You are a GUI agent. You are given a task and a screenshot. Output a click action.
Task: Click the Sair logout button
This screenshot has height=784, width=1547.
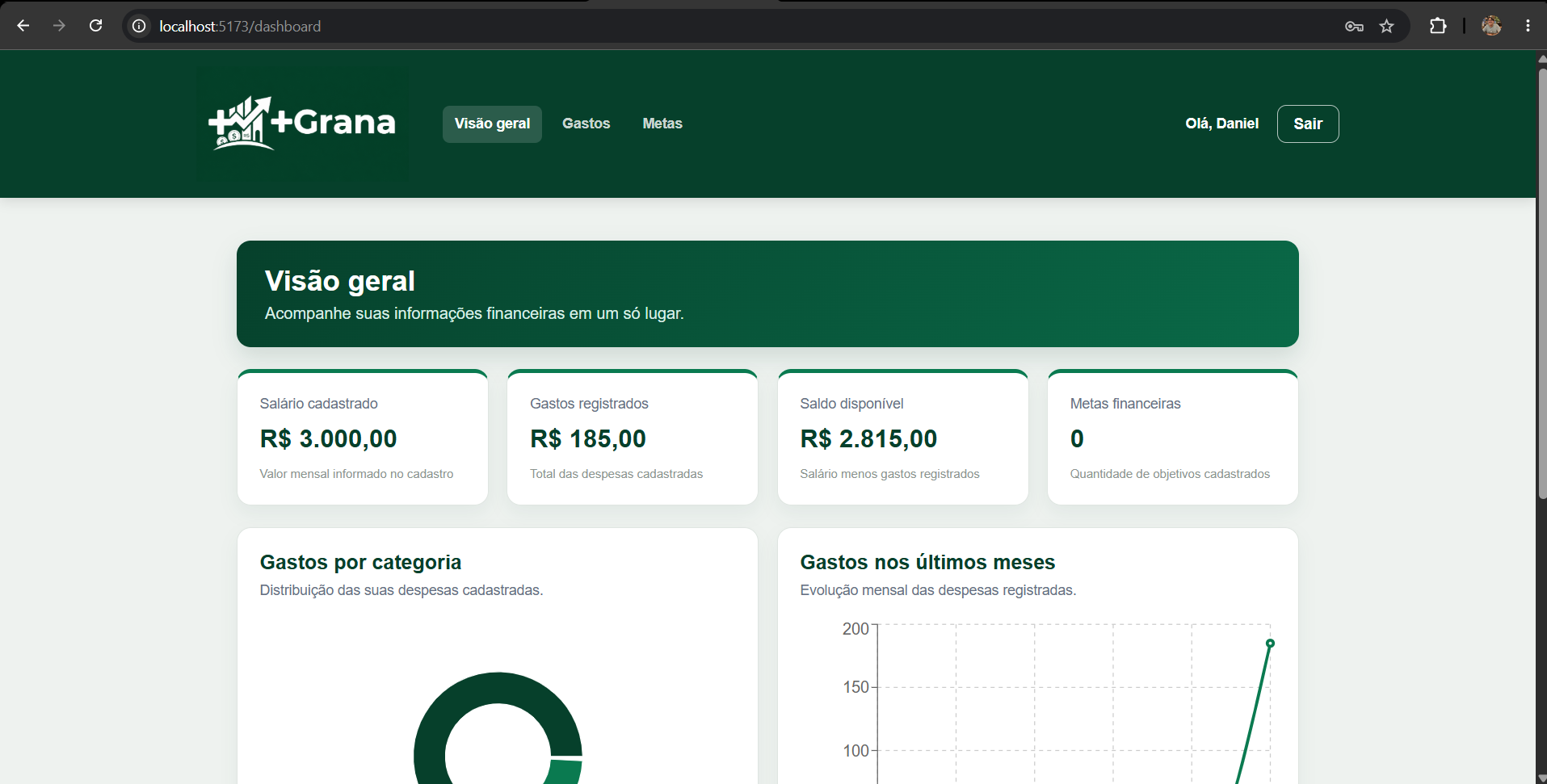[x=1308, y=124]
